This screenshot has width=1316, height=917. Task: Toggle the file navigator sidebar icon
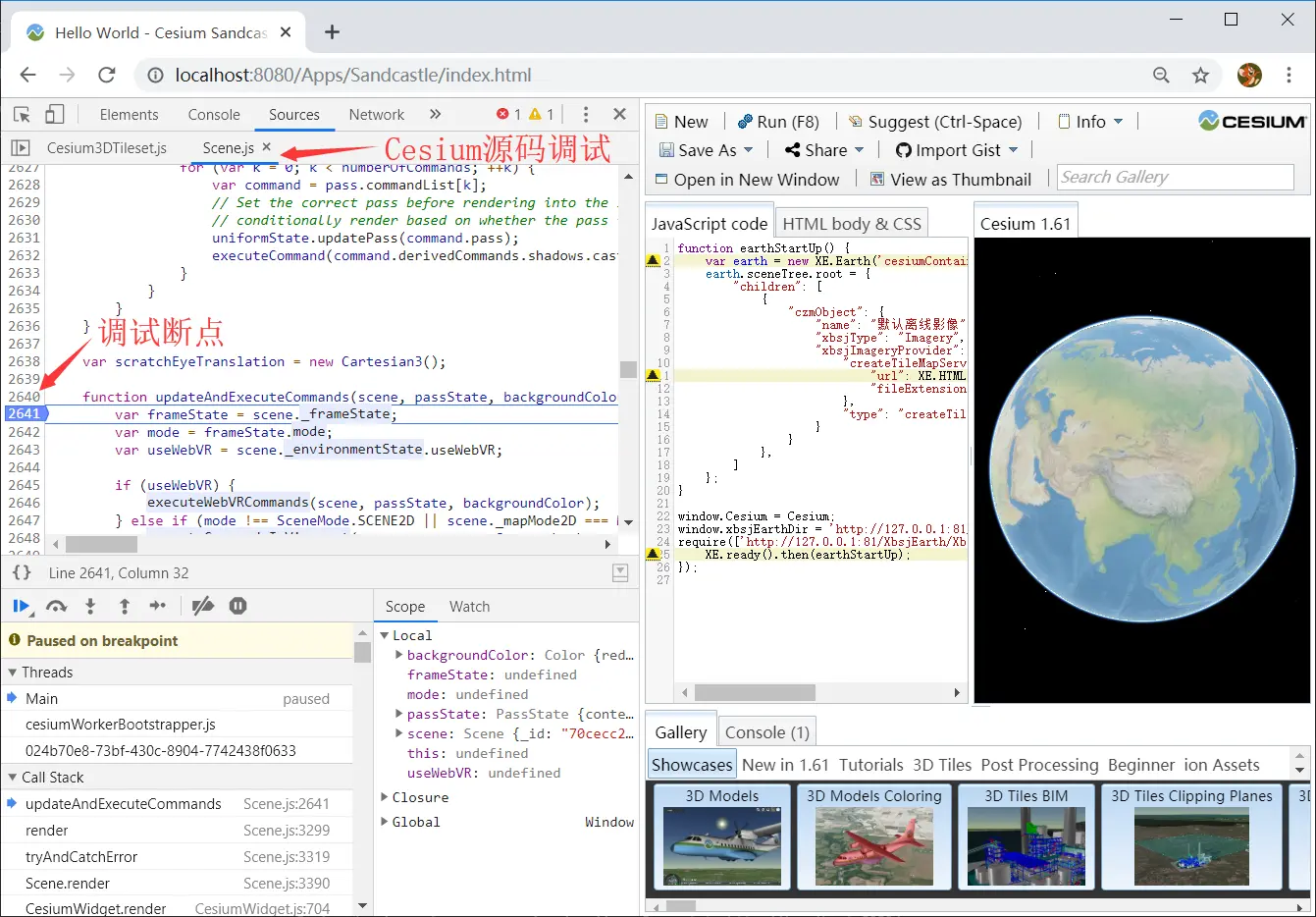coord(20,147)
